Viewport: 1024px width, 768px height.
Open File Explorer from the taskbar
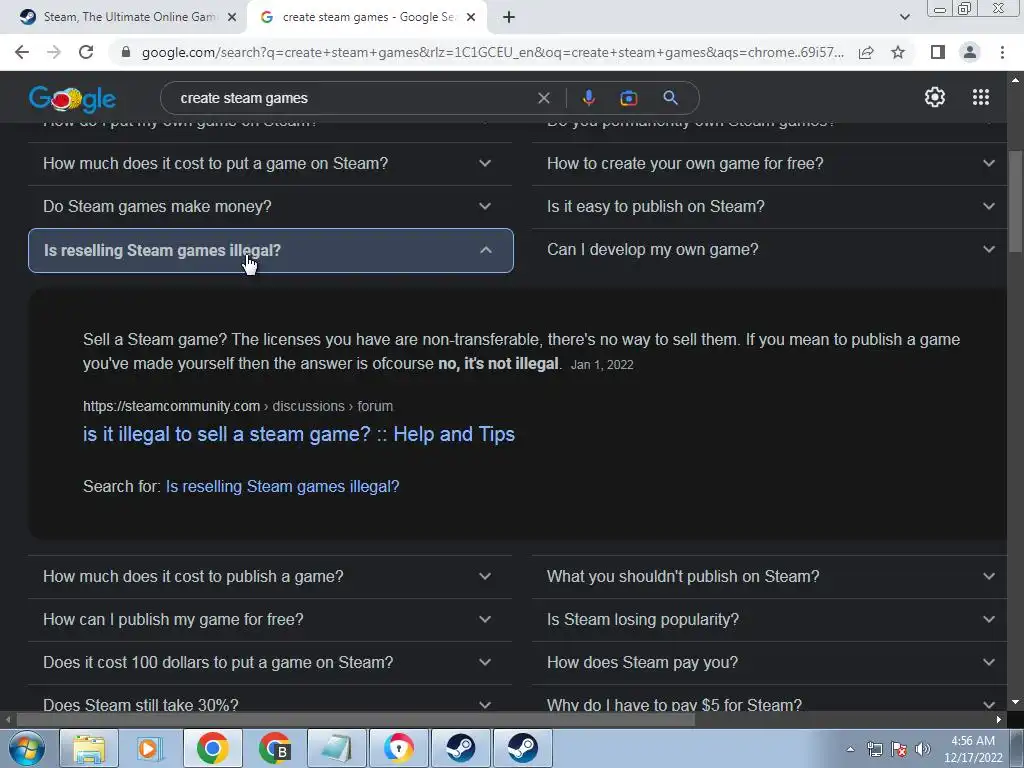(89, 748)
